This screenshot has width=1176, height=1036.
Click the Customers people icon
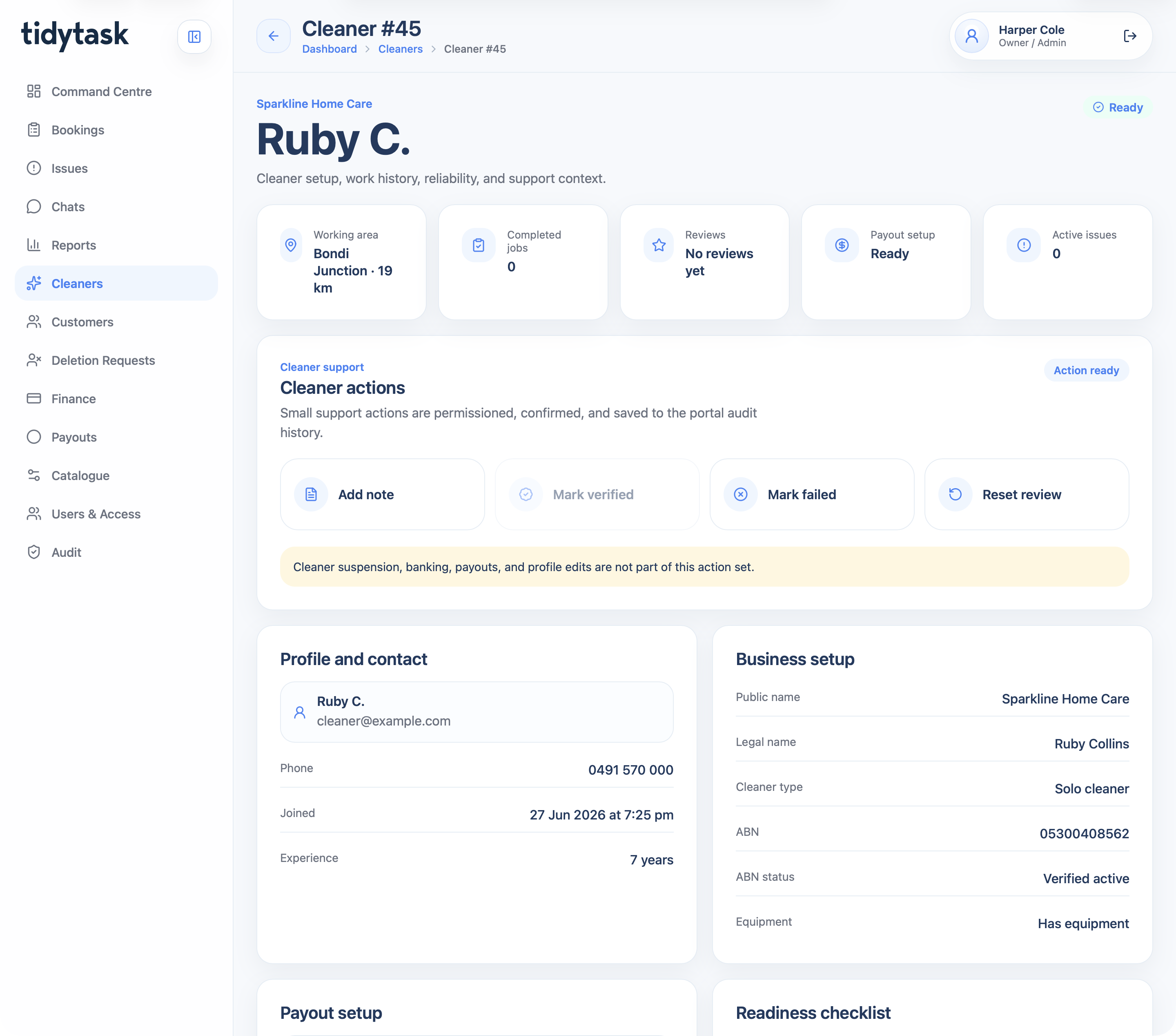point(34,322)
